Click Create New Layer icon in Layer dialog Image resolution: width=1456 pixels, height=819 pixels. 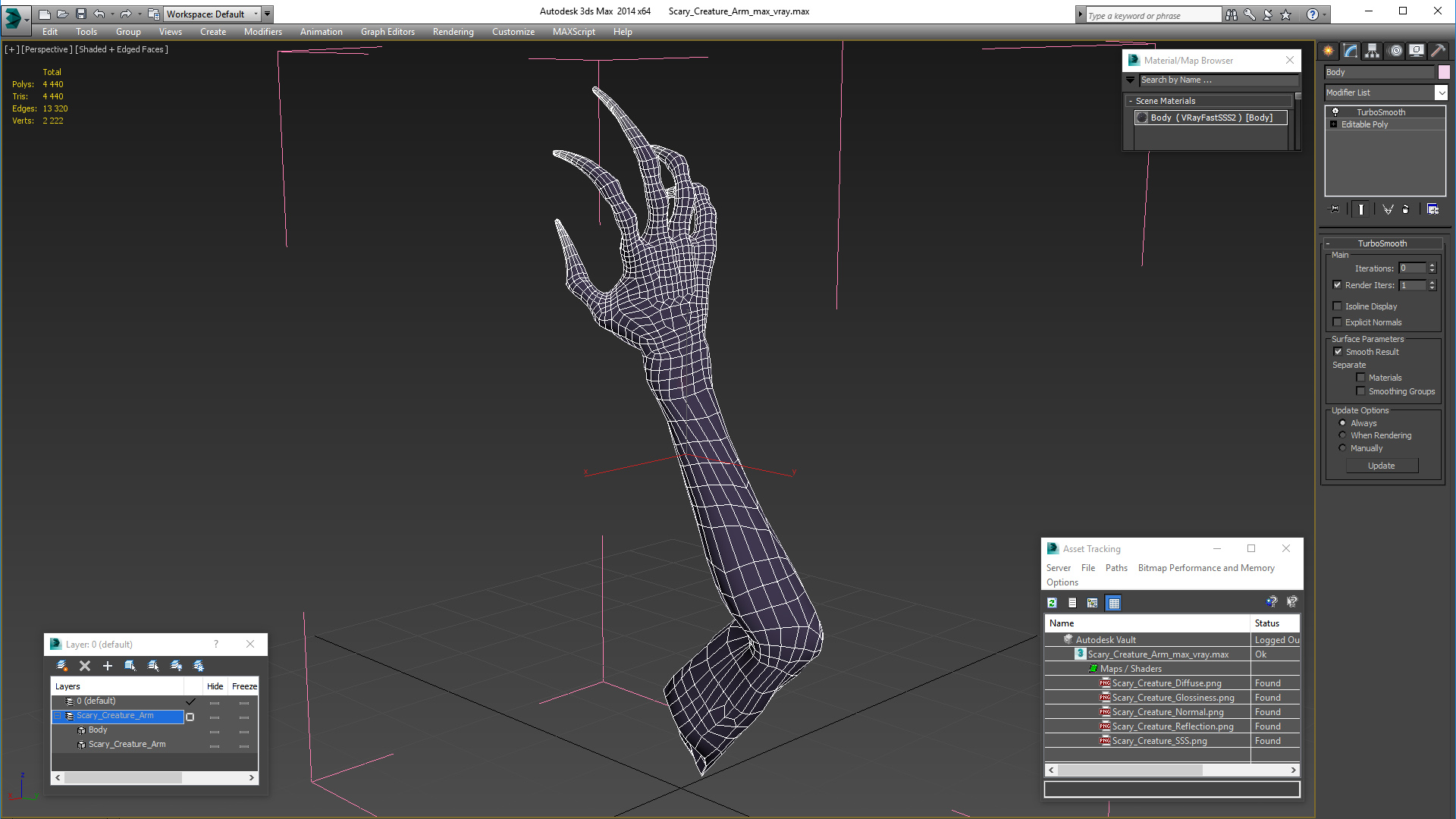[62, 666]
